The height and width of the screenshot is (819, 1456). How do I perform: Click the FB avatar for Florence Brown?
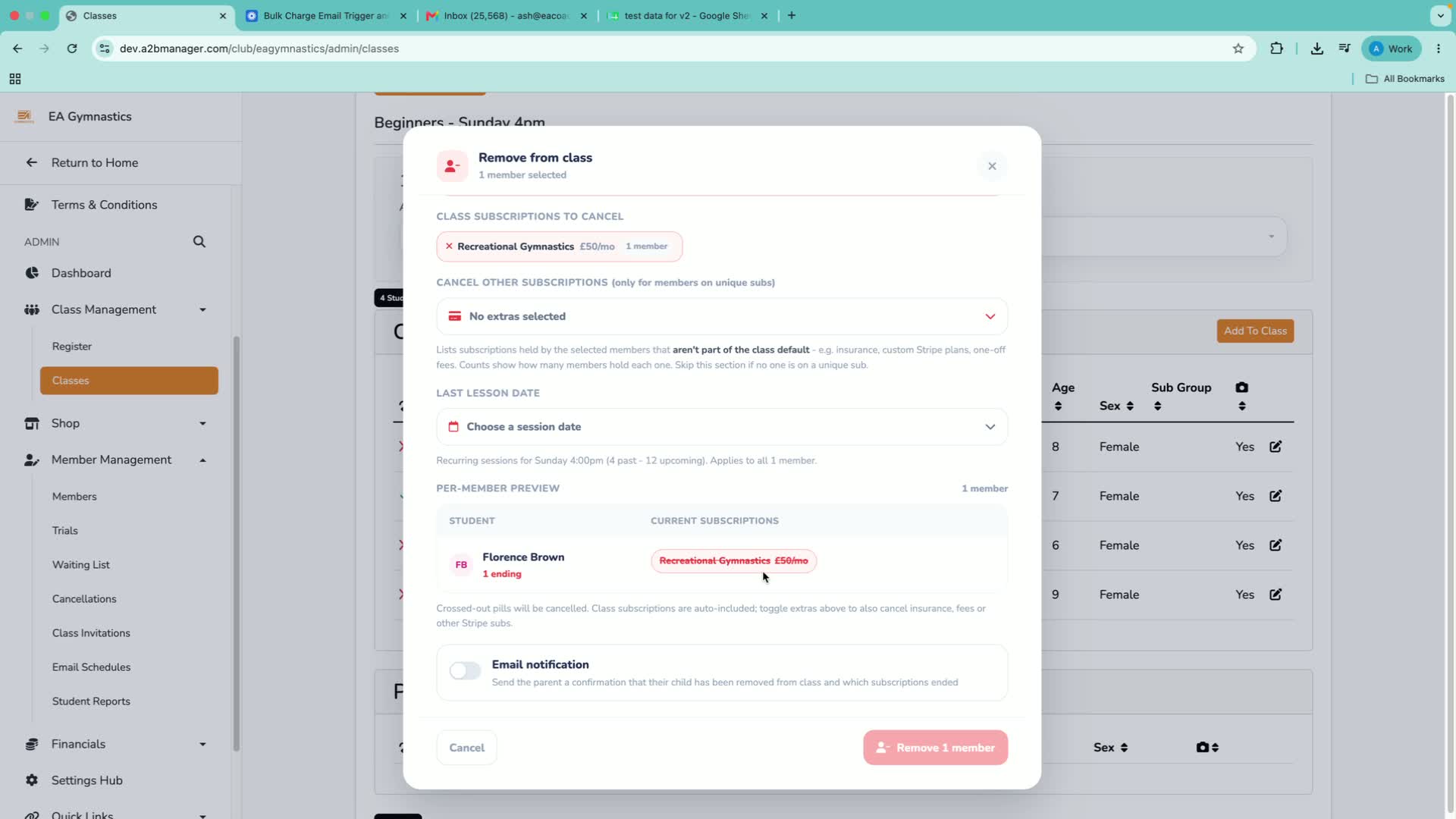click(461, 565)
